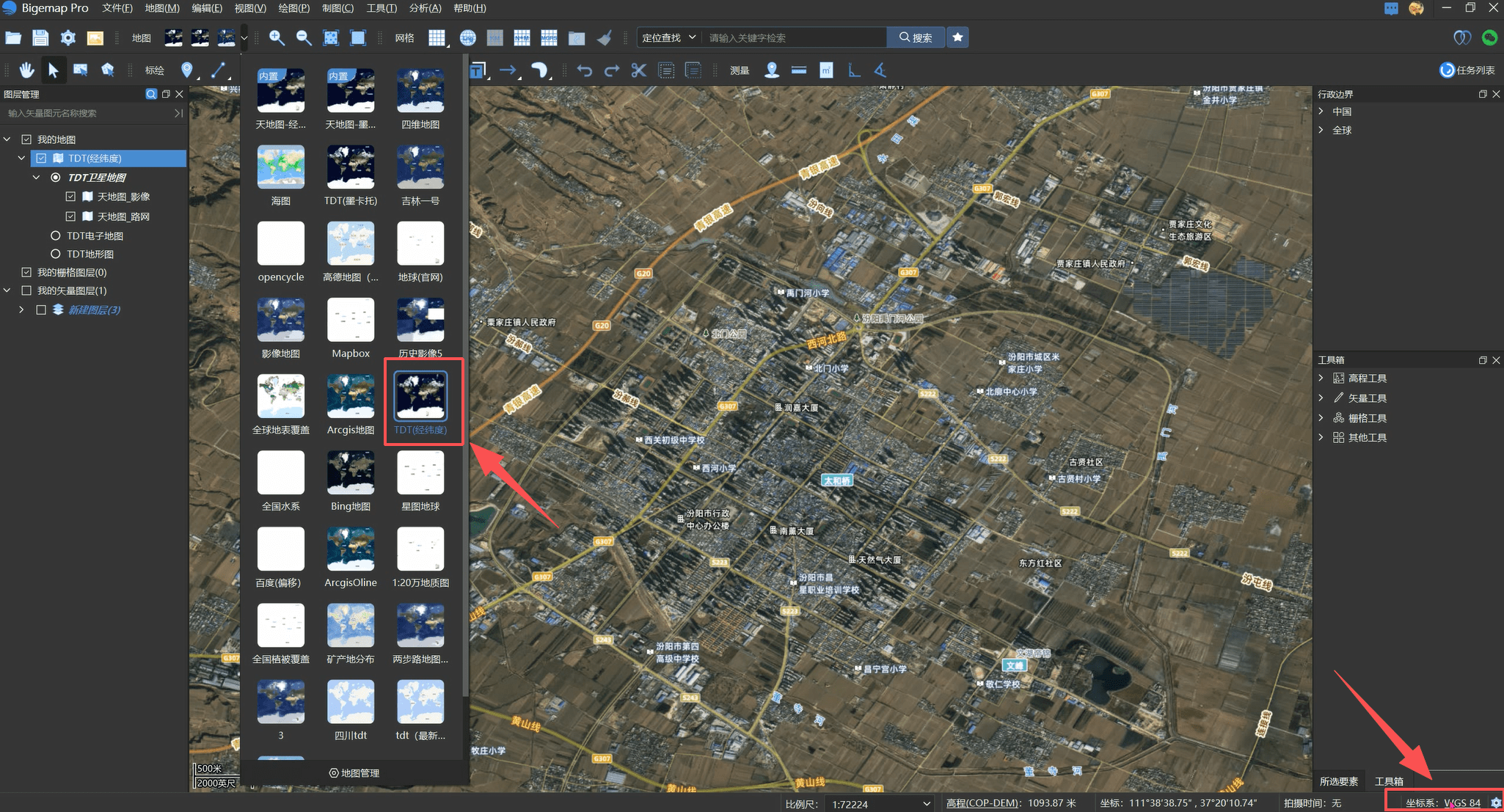Expand the 栅格工具 toolbox group
This screenshot has width=1504, height=812.
[1321, 417]
